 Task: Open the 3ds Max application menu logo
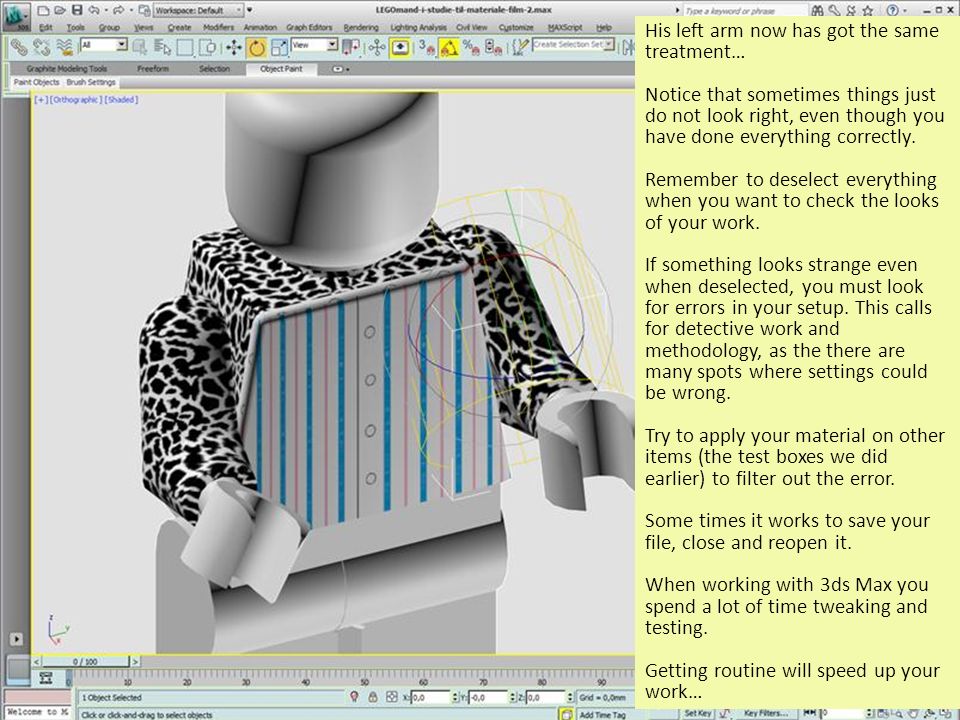(15, 17)
